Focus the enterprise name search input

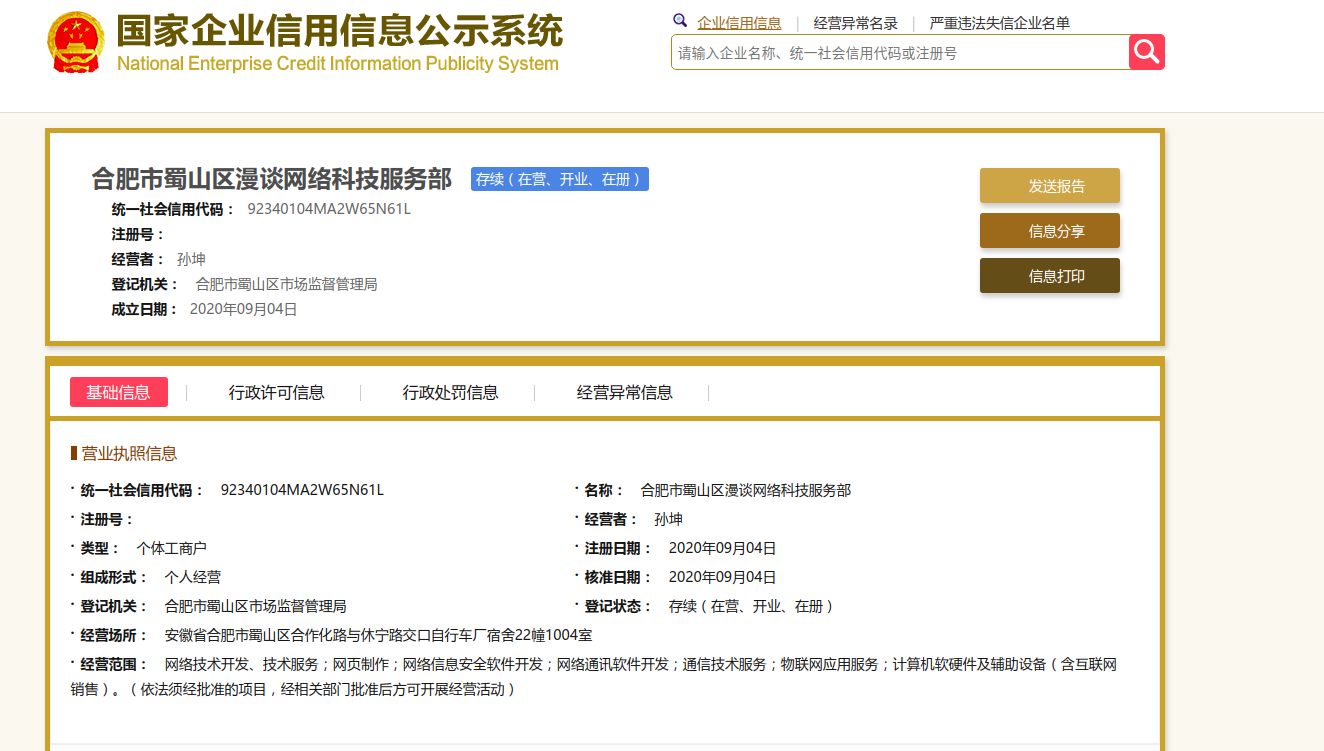pyautogui.click(x=900, y=52)
